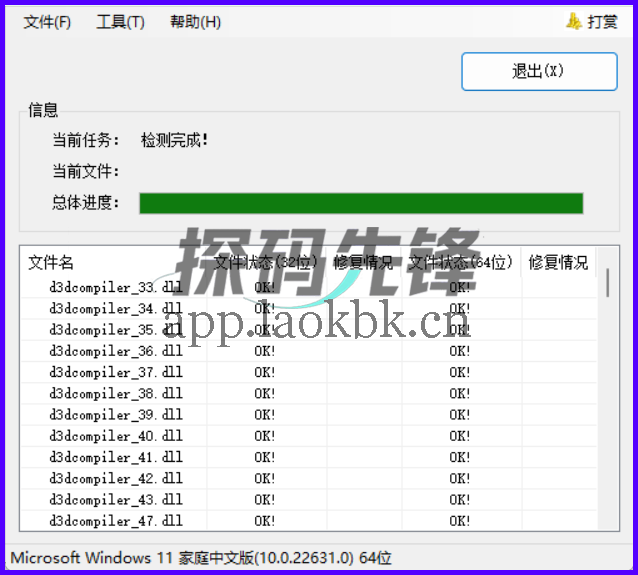The width and height of the screenshot is (638, 575).
Task: Click 64-bit OK! status of d3dcompiler_42.dll
Action: pos(460,478)
